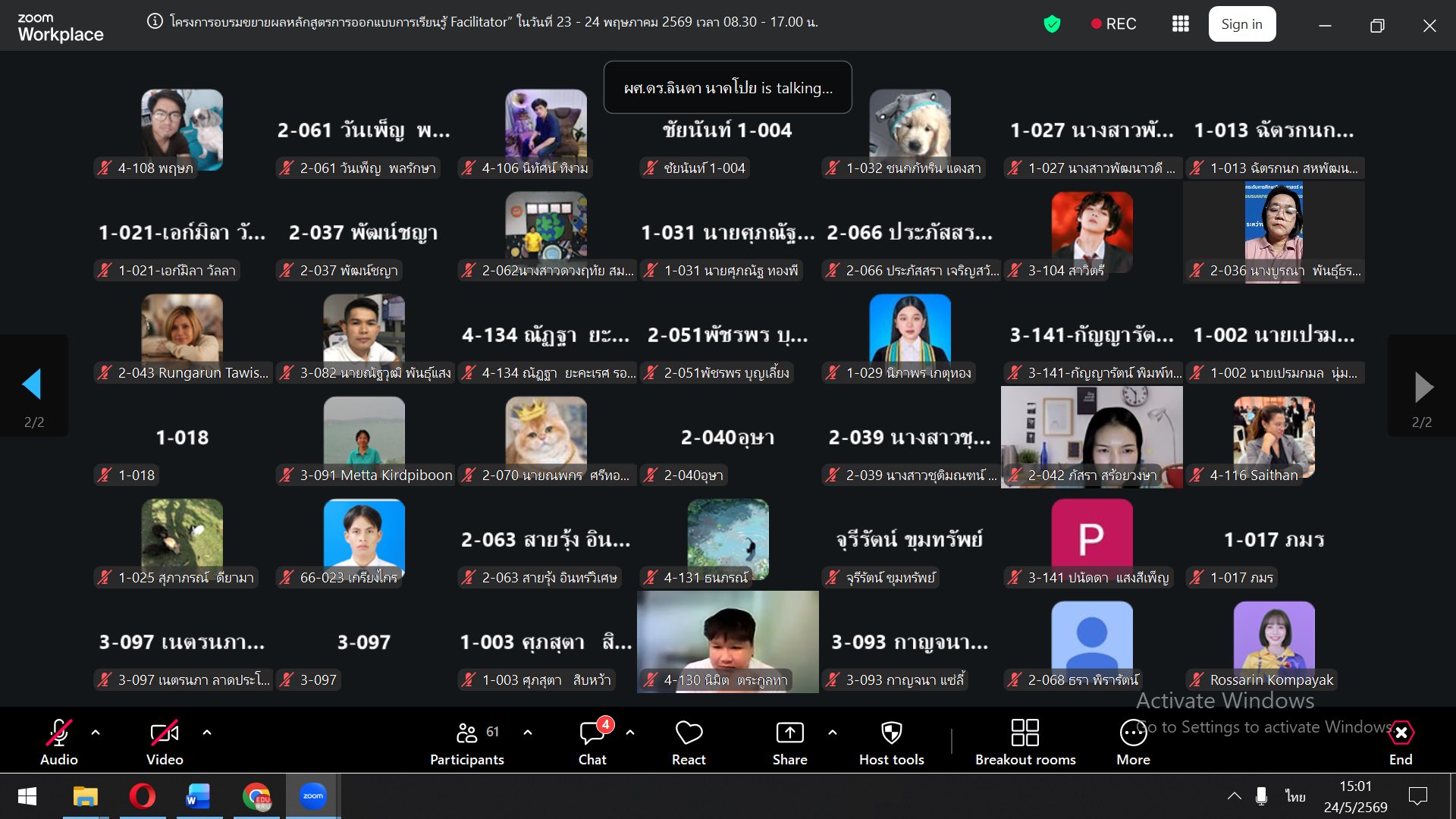1456x819 pixels.
Task: Expand the arrow next to Participants
Action: 528,733
